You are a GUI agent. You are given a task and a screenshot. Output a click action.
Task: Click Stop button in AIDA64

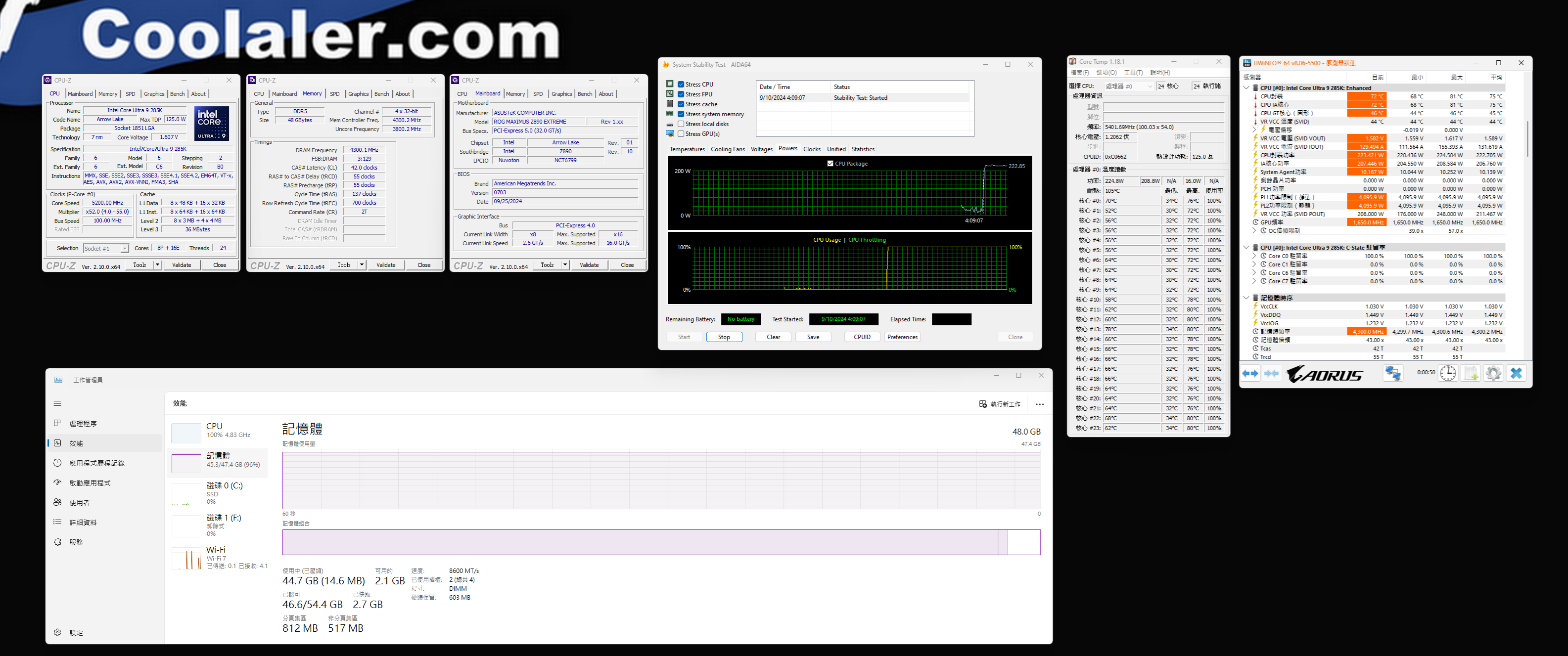click(x=724, y=337)
